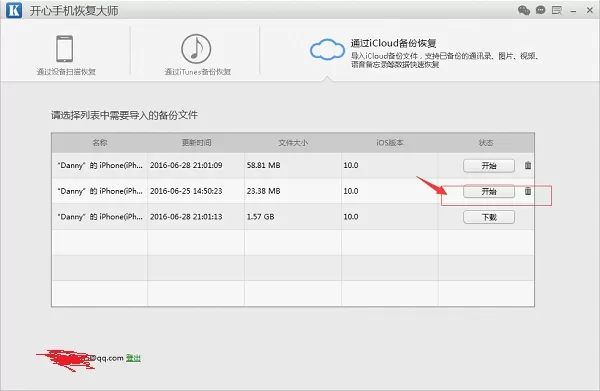Click the app logo K icon
Image resolution: width=600 pixels, height=391 pixels.
click(x=14, y=10)
